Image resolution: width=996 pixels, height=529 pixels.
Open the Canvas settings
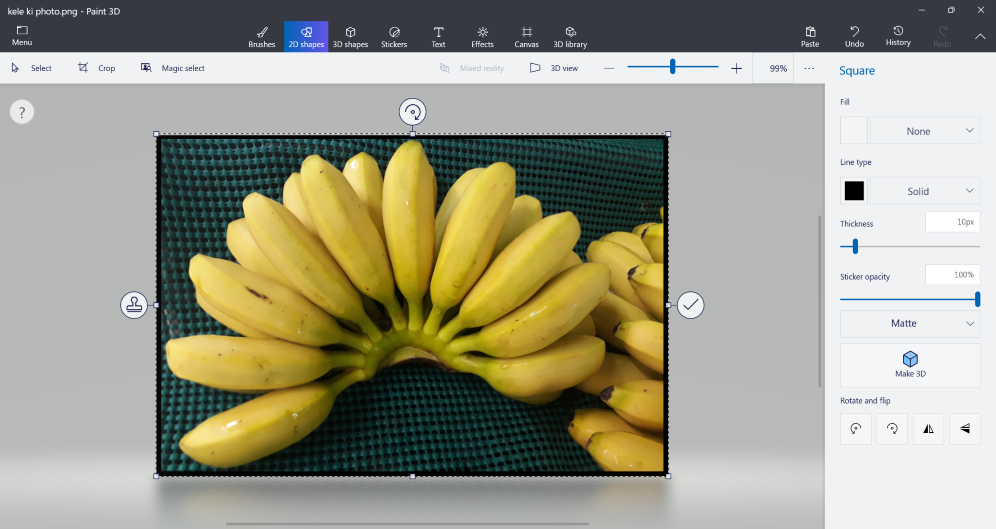527,37
